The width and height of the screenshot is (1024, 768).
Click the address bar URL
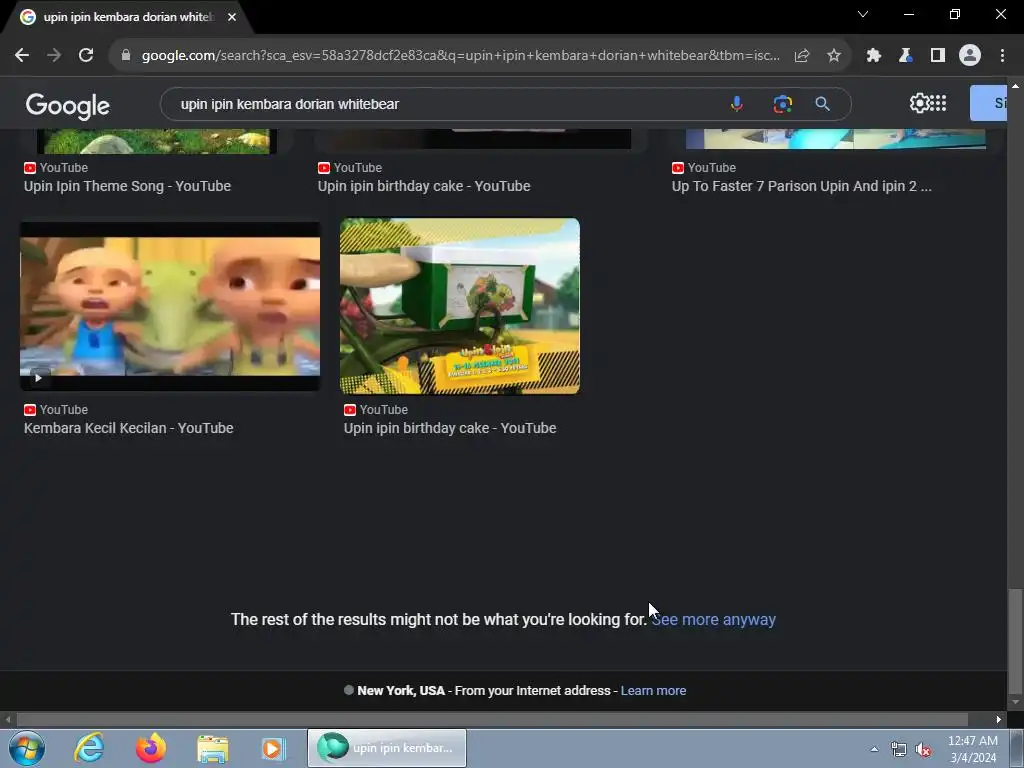[x=460, y=56]
